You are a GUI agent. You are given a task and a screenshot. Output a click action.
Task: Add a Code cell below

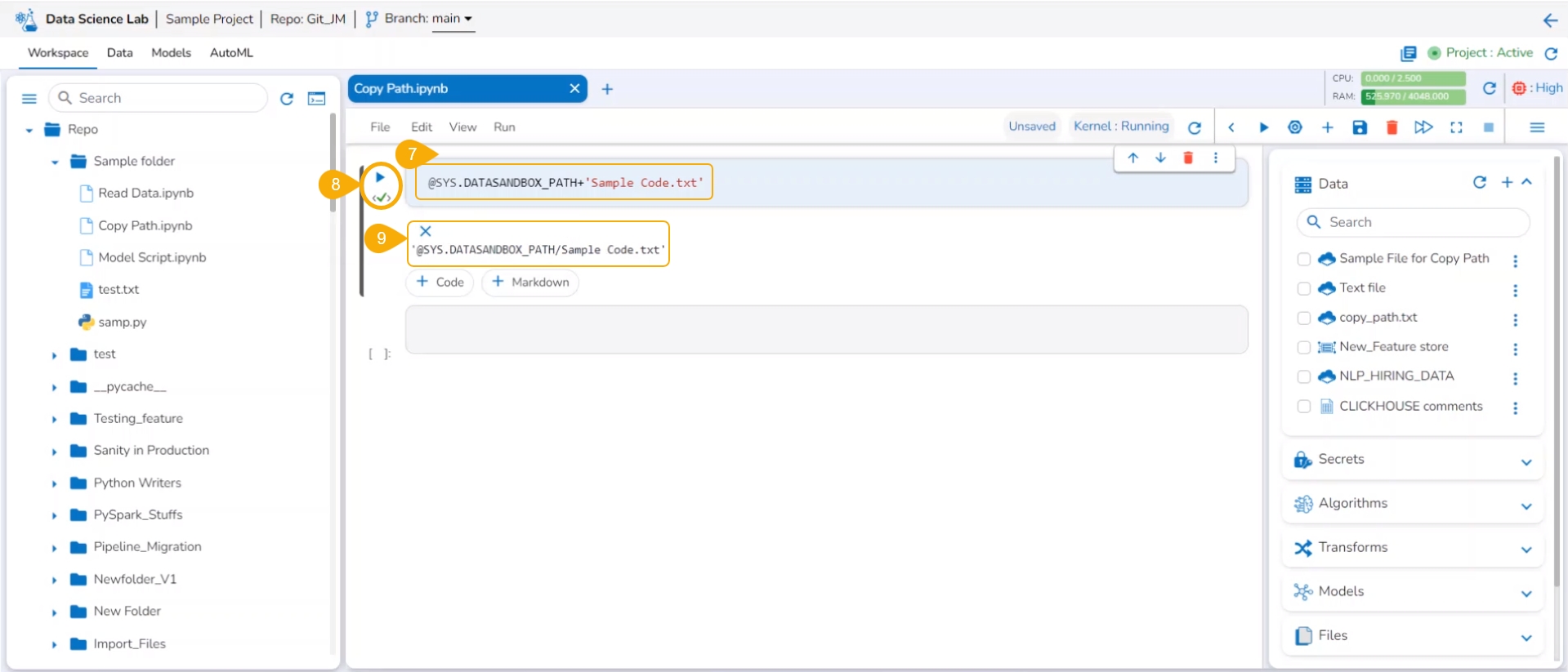pos(440,283)
